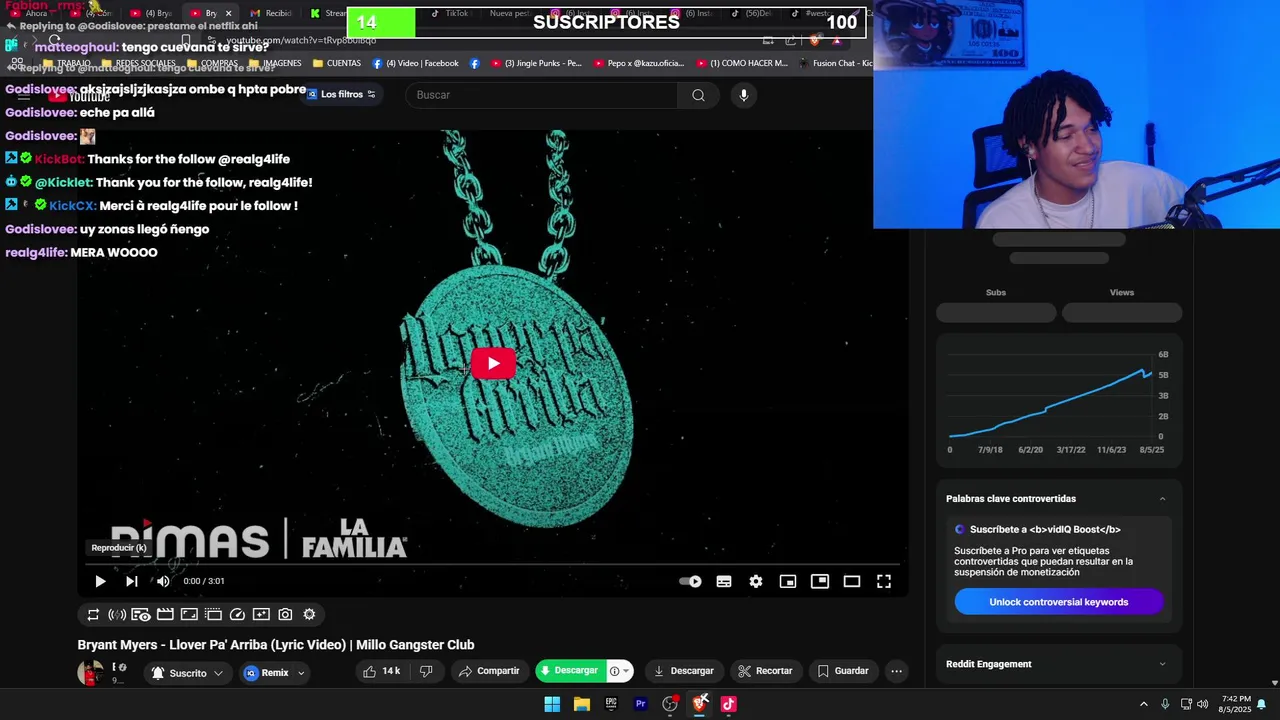The width and height of the screenshot is (1280, 720).
Task: Start voice search with the microphone
Action: click(x=743, y=95)
